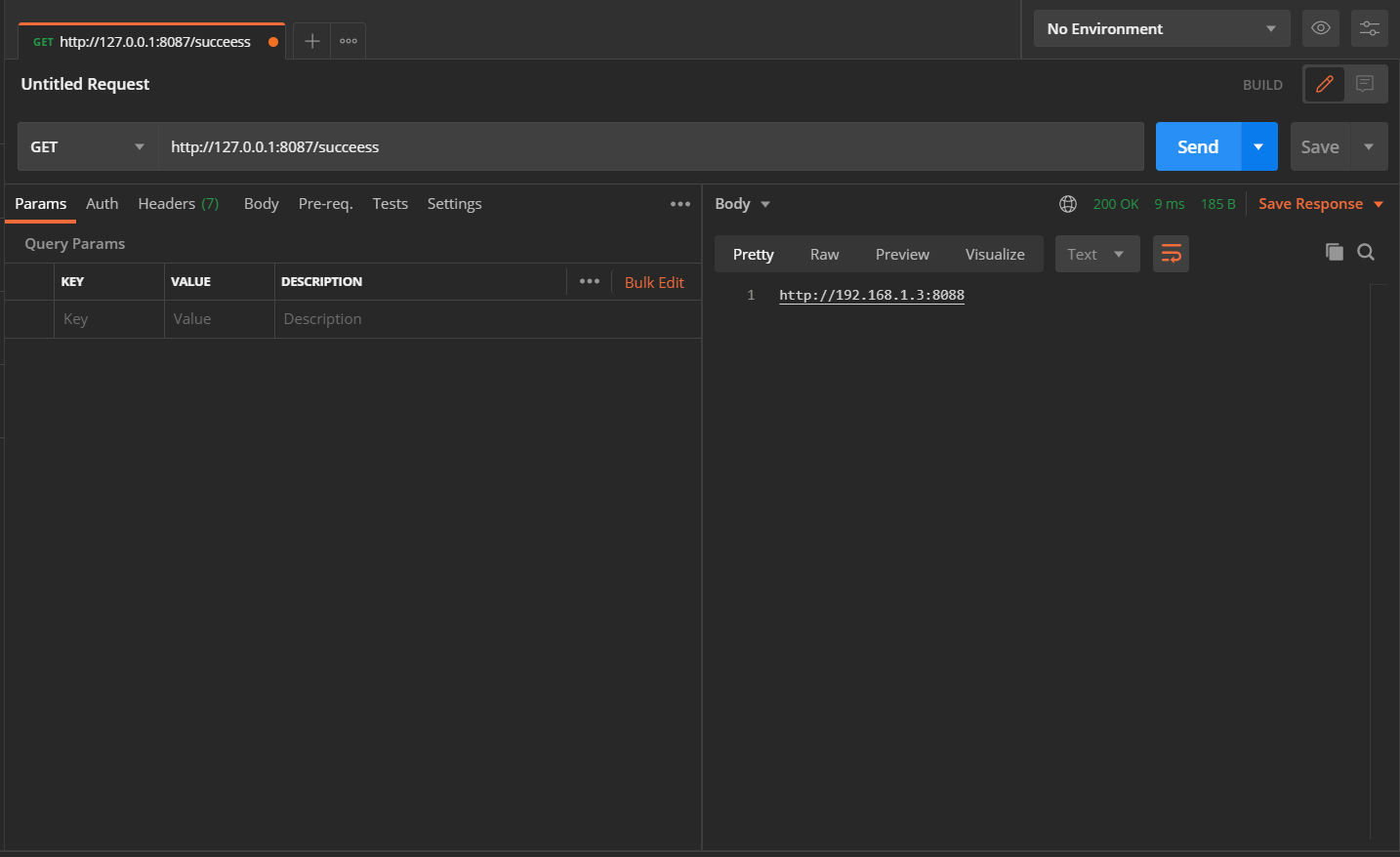Click the Value parameter input cell
This screenshot has width=1400, height=857.
tap(220, 319)
